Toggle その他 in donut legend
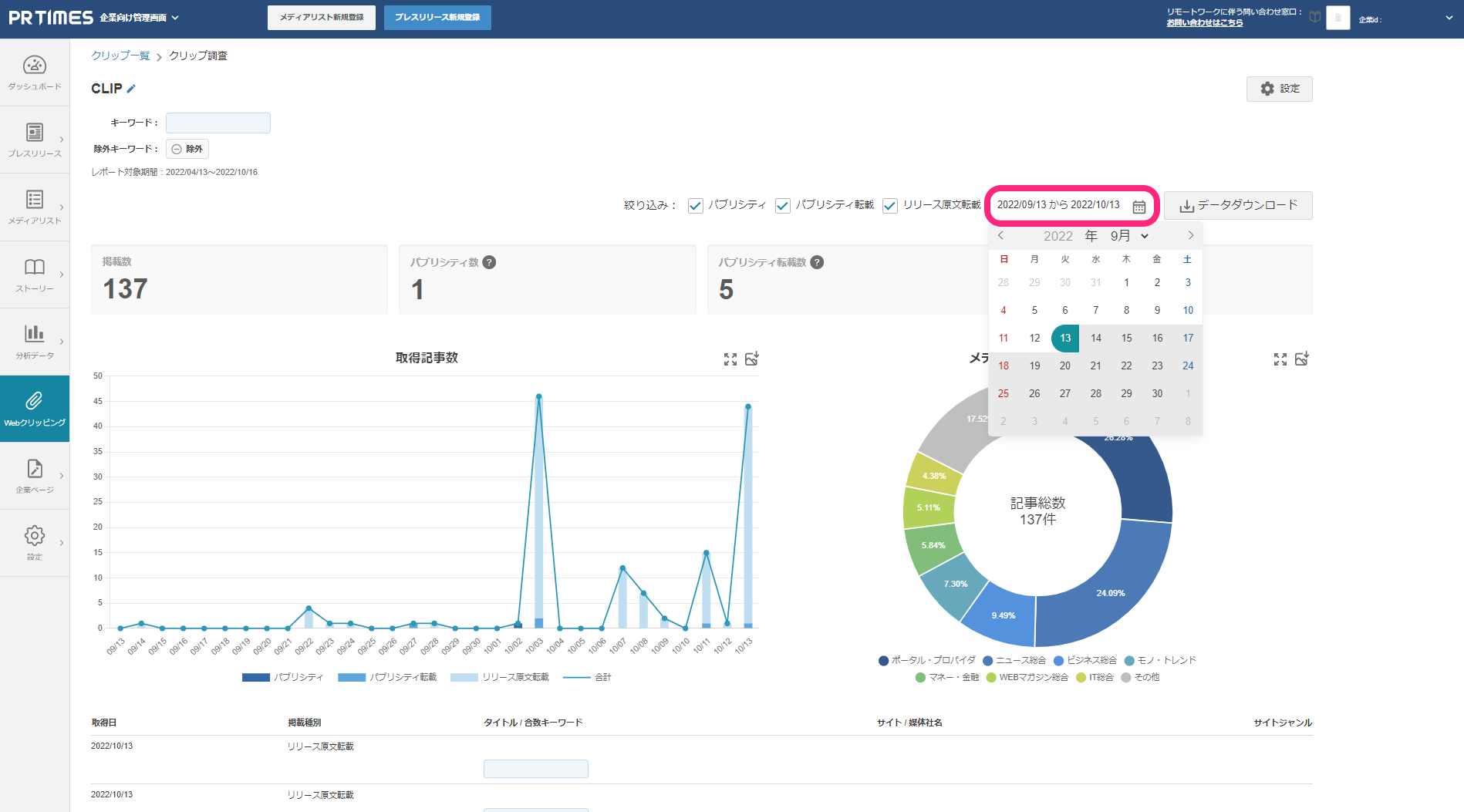This screenshot has height=812, width=1464. tap(1140, 677)
